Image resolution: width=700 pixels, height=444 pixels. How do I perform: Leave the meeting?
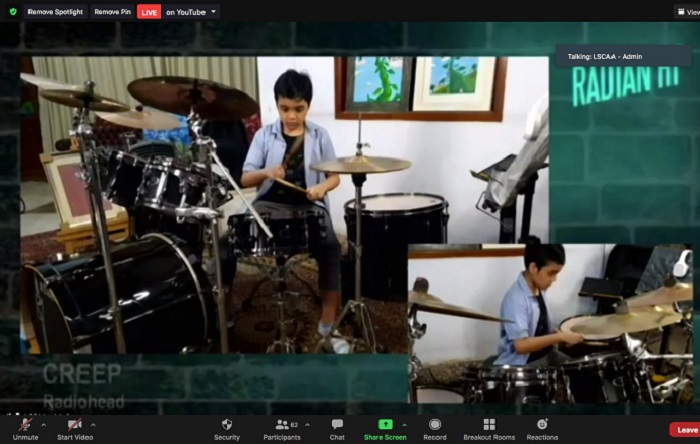point(685,429)
